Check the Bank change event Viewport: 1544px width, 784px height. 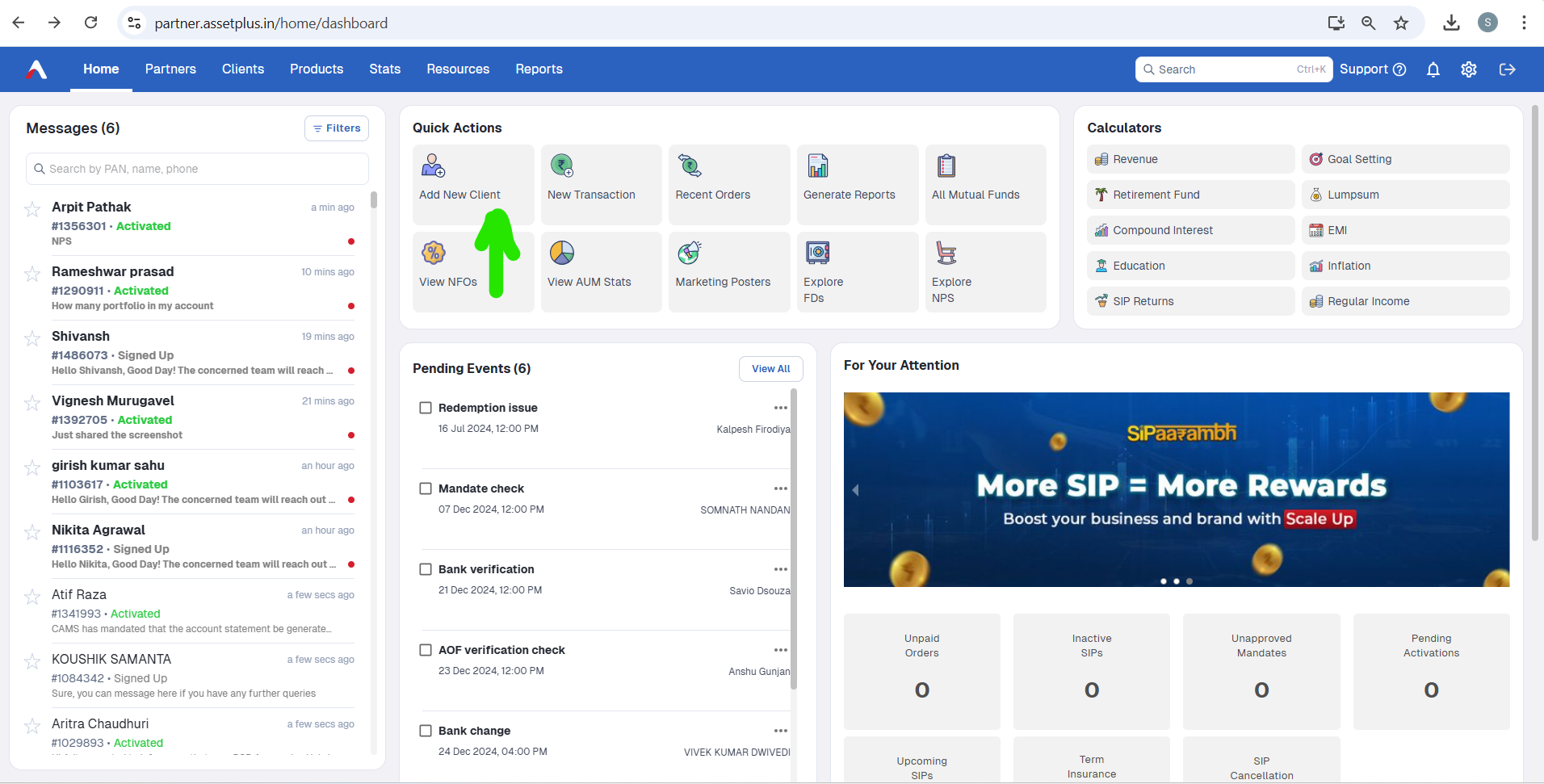(426, 731)
